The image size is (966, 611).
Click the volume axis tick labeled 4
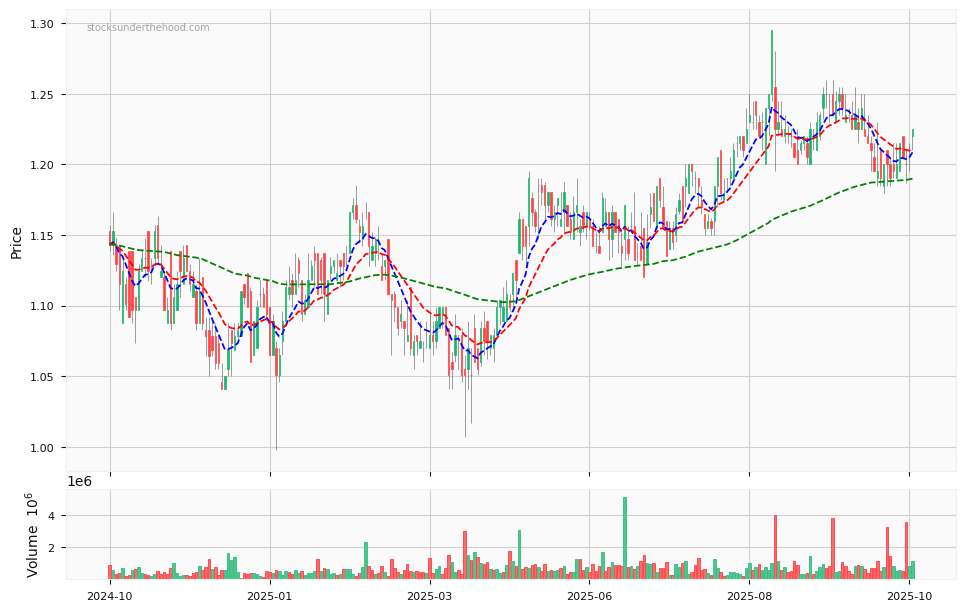tap(57, 516)
